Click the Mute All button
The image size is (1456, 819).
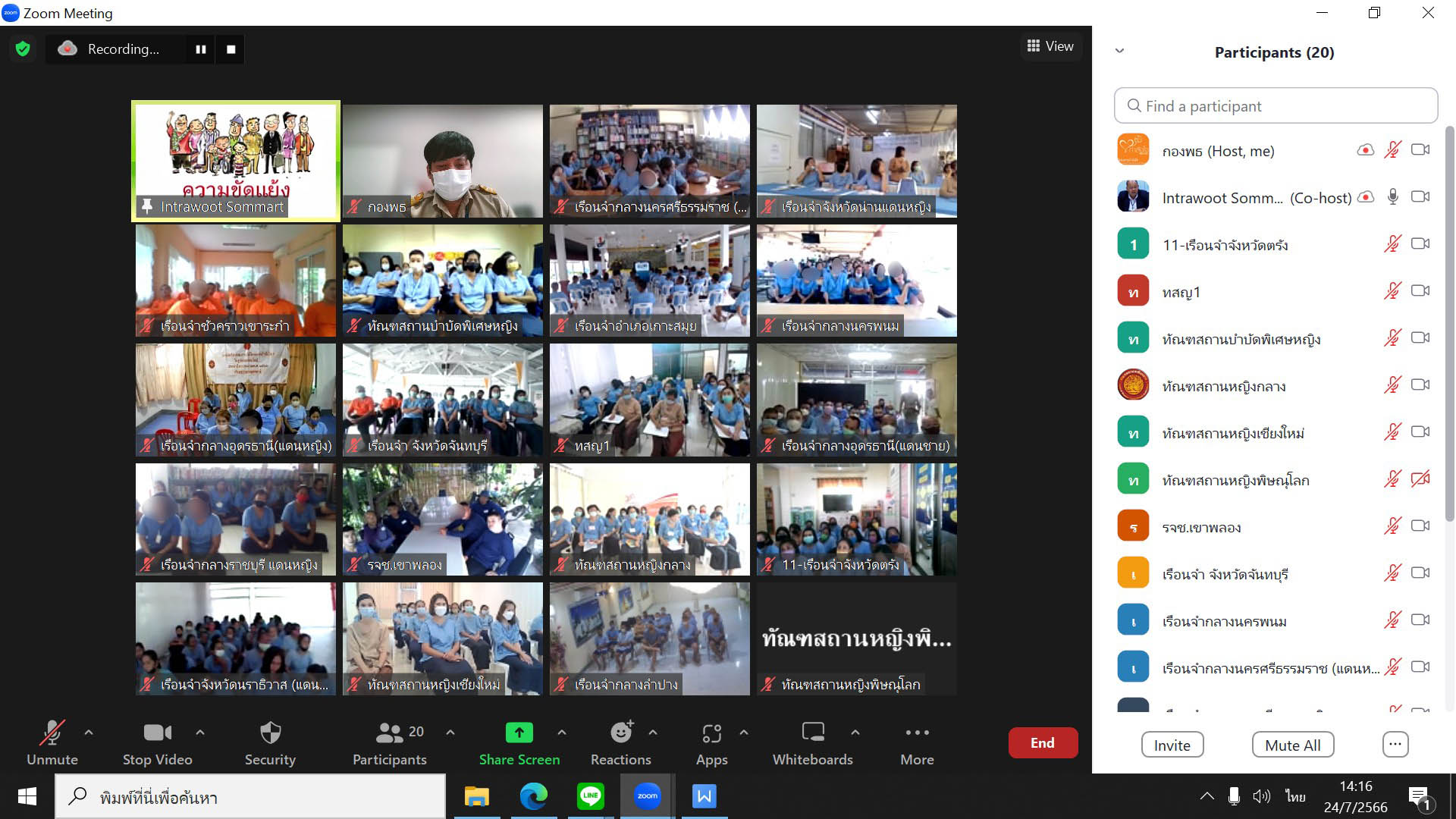(x=1292, y=745)
